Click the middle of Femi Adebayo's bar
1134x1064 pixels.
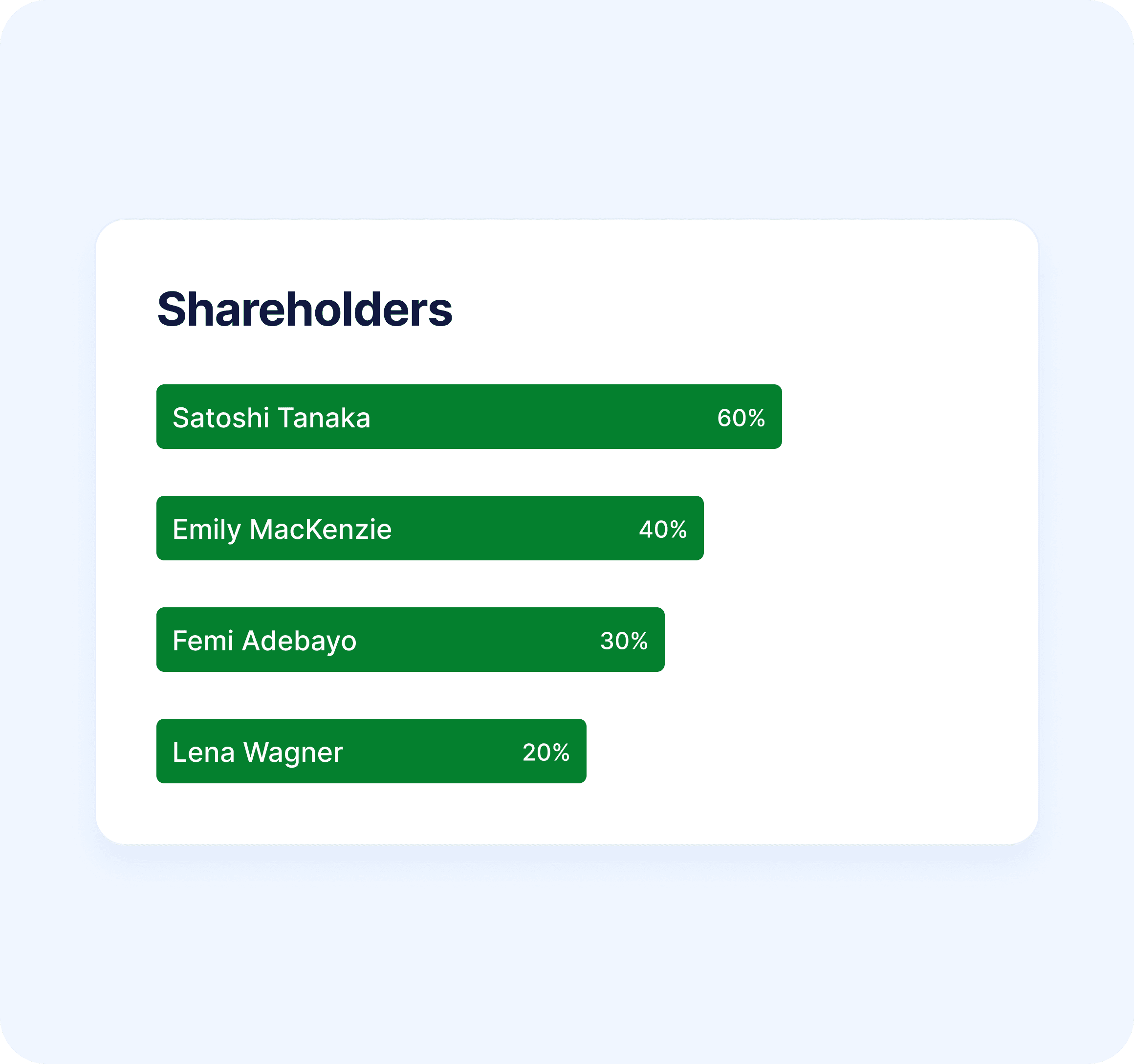coord(411,640)
